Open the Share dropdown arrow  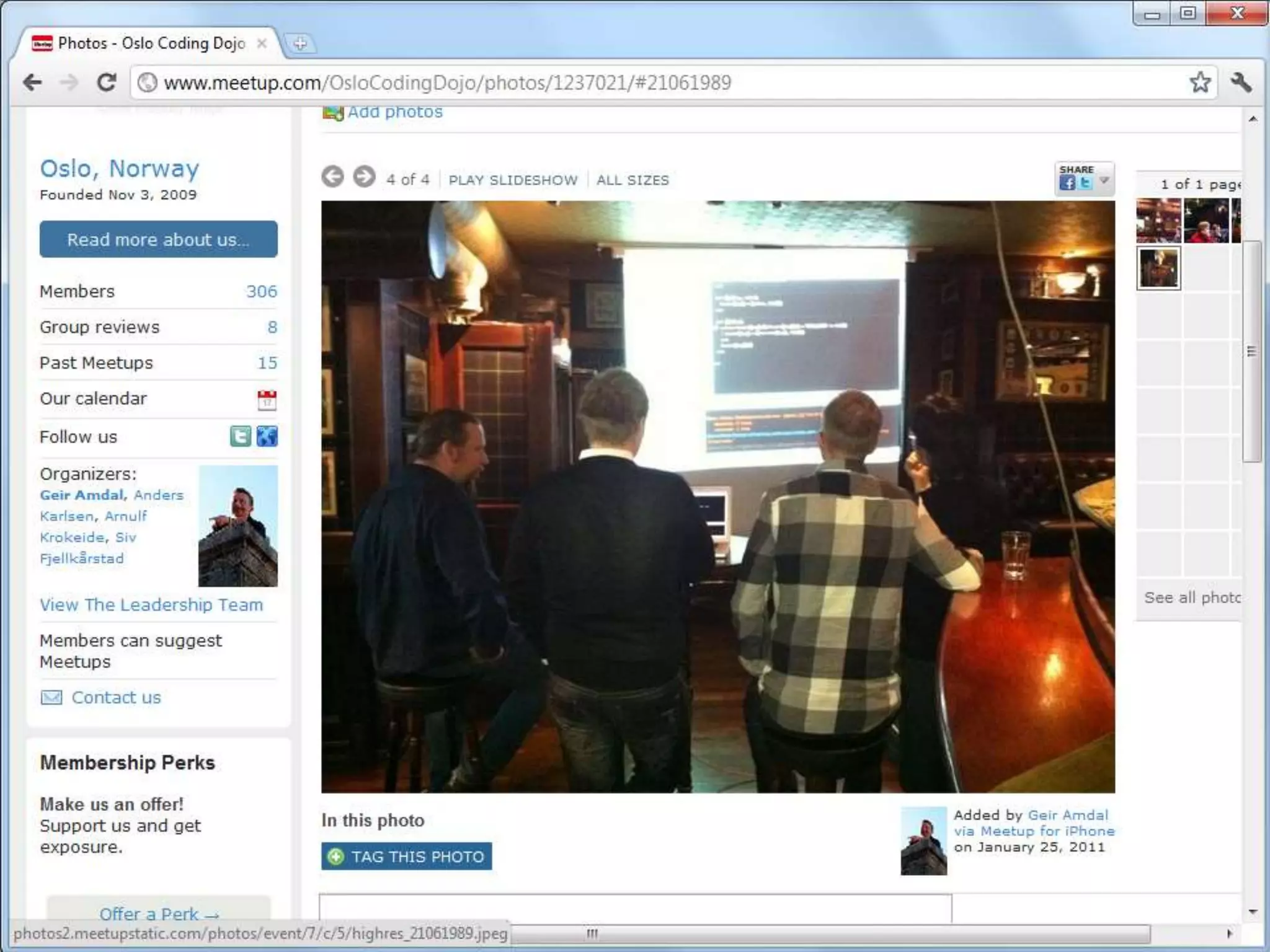click(1104, 181)
